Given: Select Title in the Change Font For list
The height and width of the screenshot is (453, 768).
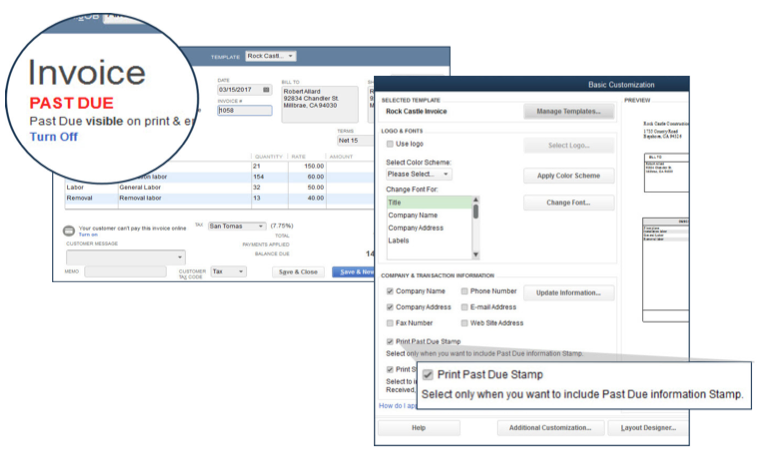Looking at the screenshot, I should pos(429,203).
